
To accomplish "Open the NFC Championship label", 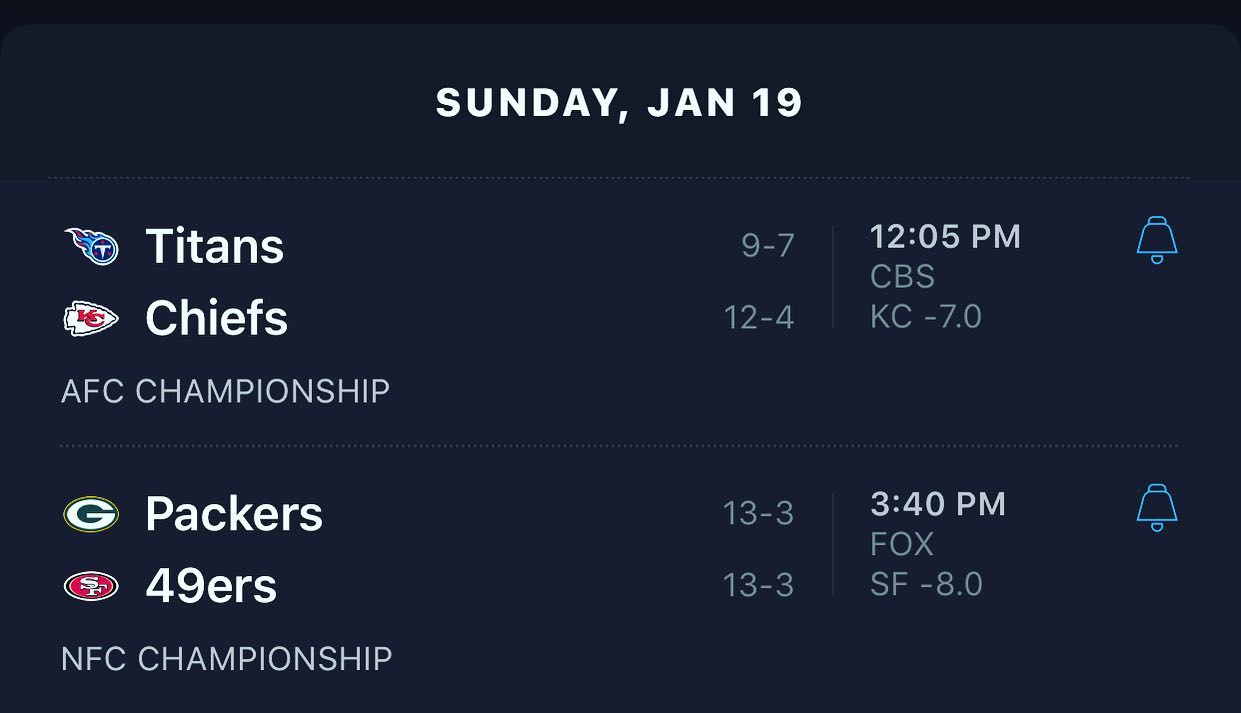I will [x=227, y=659].
